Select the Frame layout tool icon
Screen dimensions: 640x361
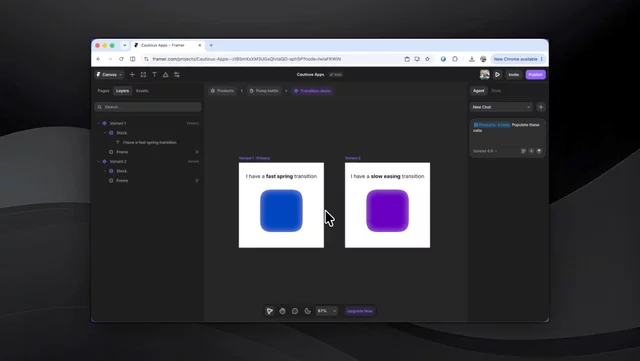tap(143, 75)
